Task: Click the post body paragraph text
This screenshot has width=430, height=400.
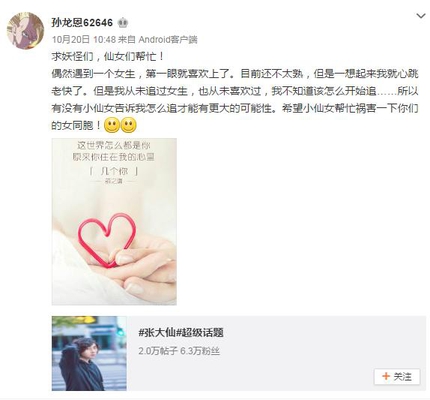Action: (x=235, y=99)
